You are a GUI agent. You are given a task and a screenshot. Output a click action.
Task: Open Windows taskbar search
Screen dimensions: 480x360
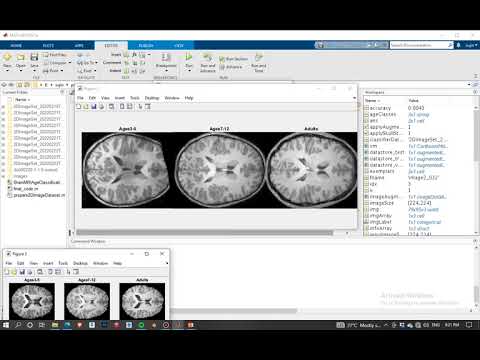point(18,325)
